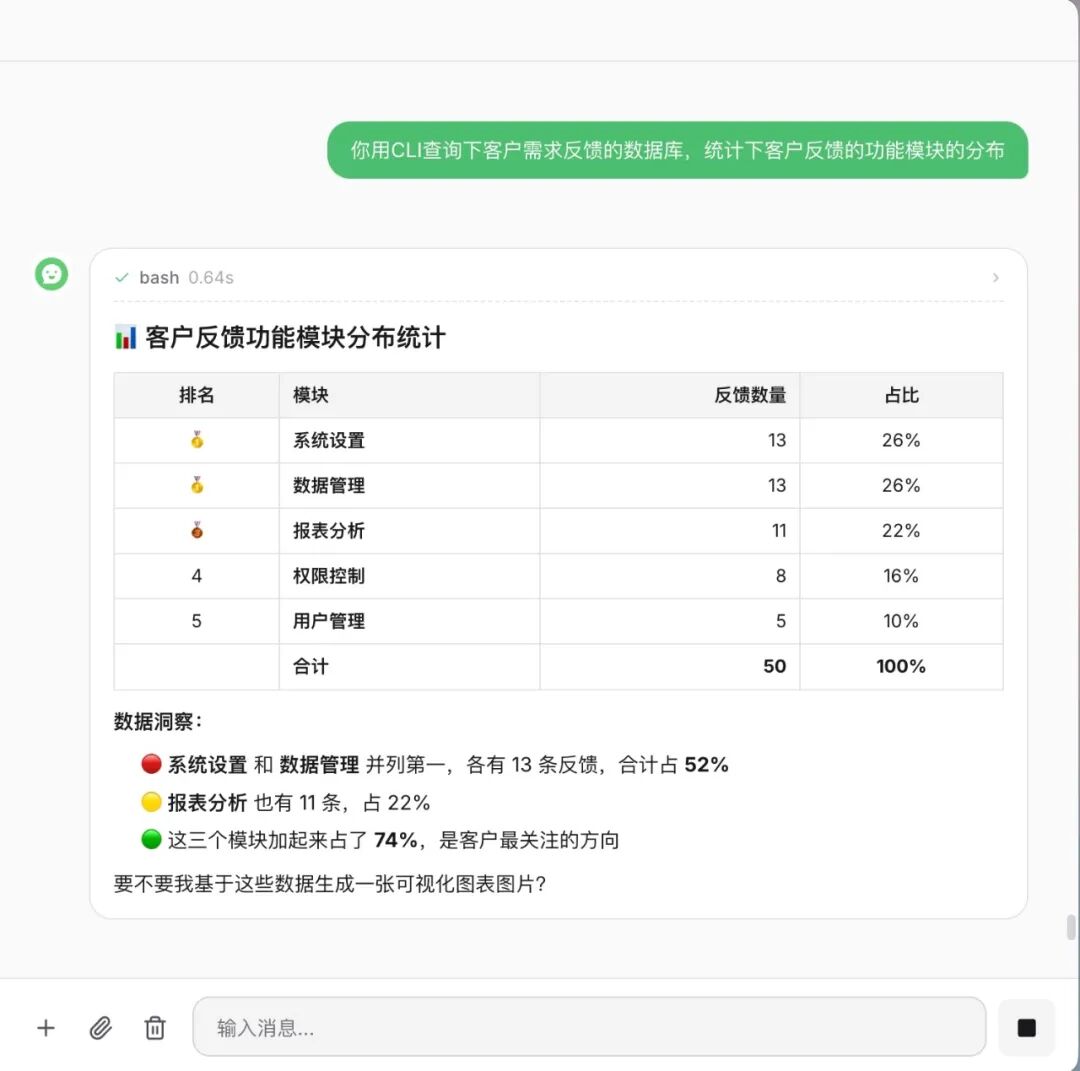
Task: Click count 13 in 系统设置 row
Action: point(777,440)
